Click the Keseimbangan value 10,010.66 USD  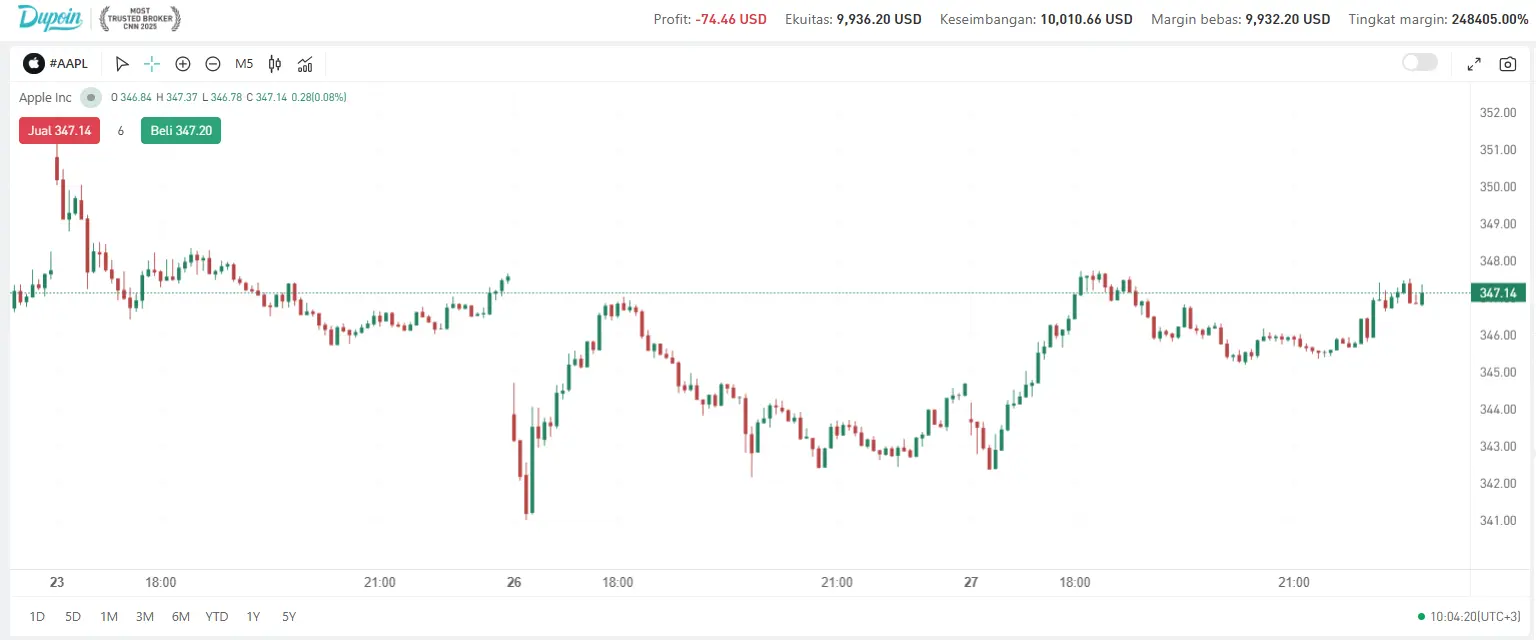[x=1086, y=19]
